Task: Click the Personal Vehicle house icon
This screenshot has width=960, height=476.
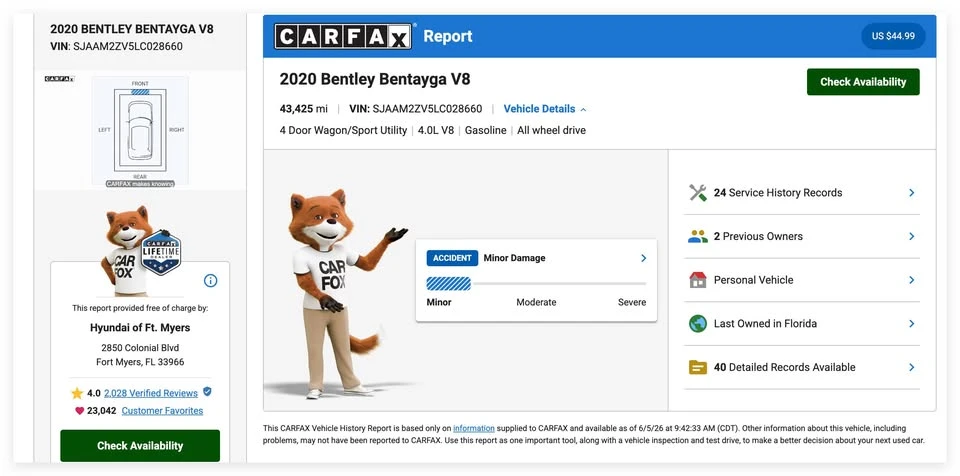Action: pyautogui.click(x=697, y=280)
